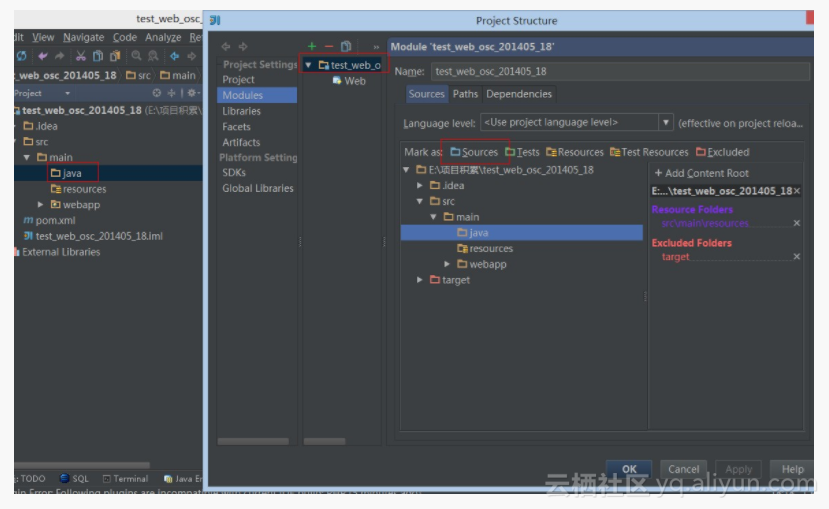Viewport: 829px width, 509px height.
Task: Collapse main folder in Project panel
Action: 26,158
